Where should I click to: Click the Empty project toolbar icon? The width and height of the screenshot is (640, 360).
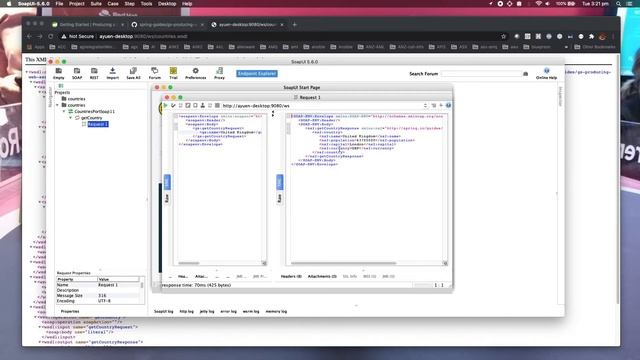(x=59, y=73)
